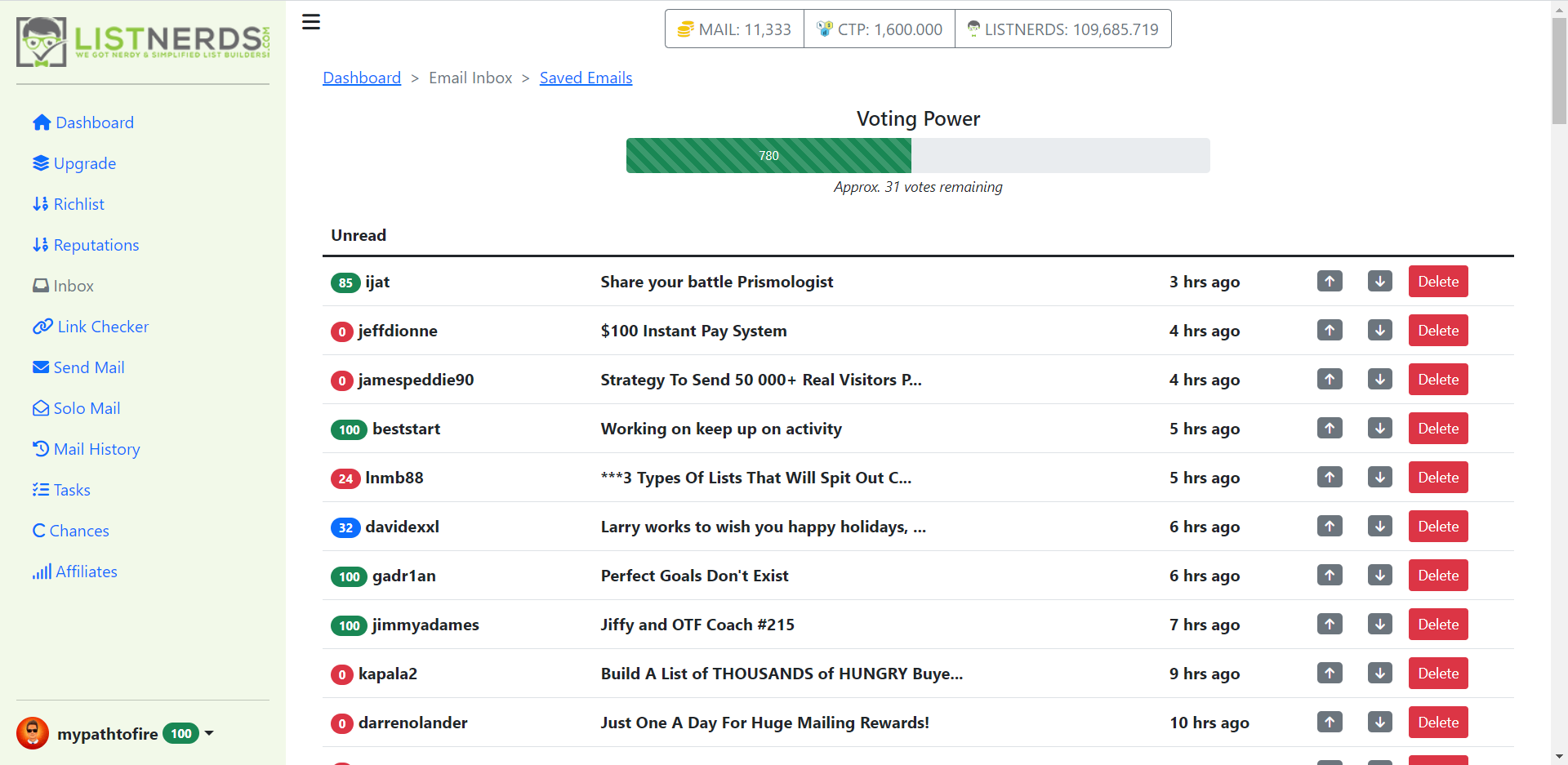Click the mypathtofire profile avatar
1568x765 pixels.
[33, 733]
